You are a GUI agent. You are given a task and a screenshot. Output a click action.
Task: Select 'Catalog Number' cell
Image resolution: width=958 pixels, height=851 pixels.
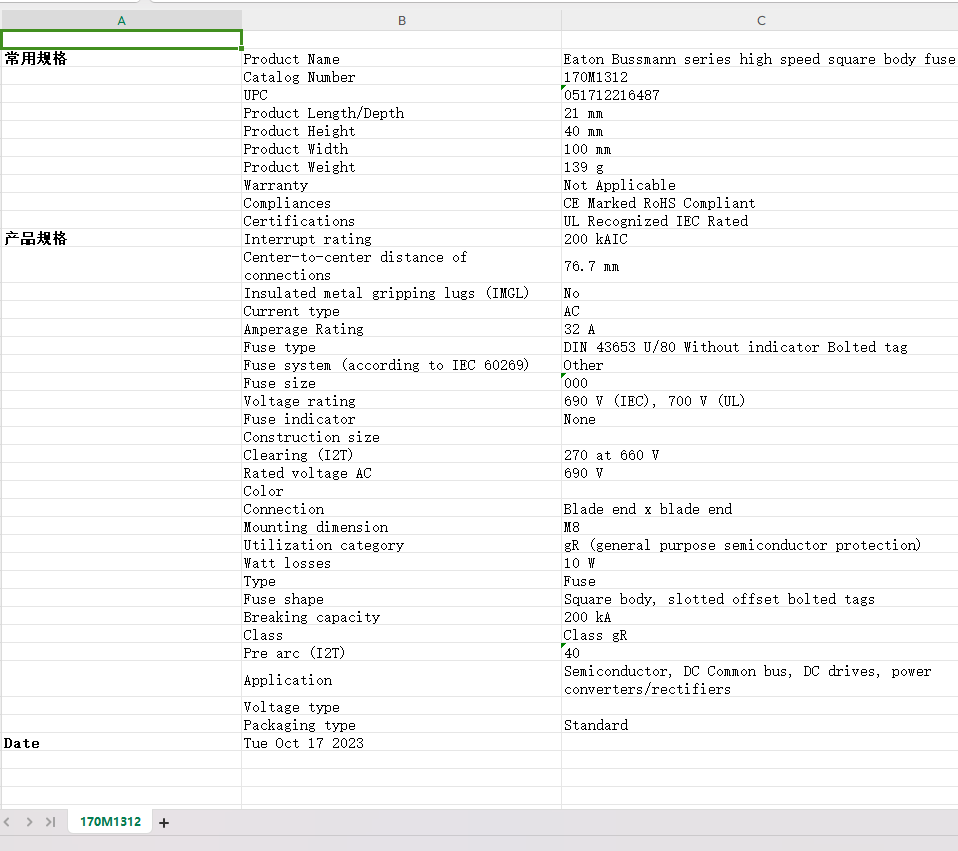pos(401,76)
